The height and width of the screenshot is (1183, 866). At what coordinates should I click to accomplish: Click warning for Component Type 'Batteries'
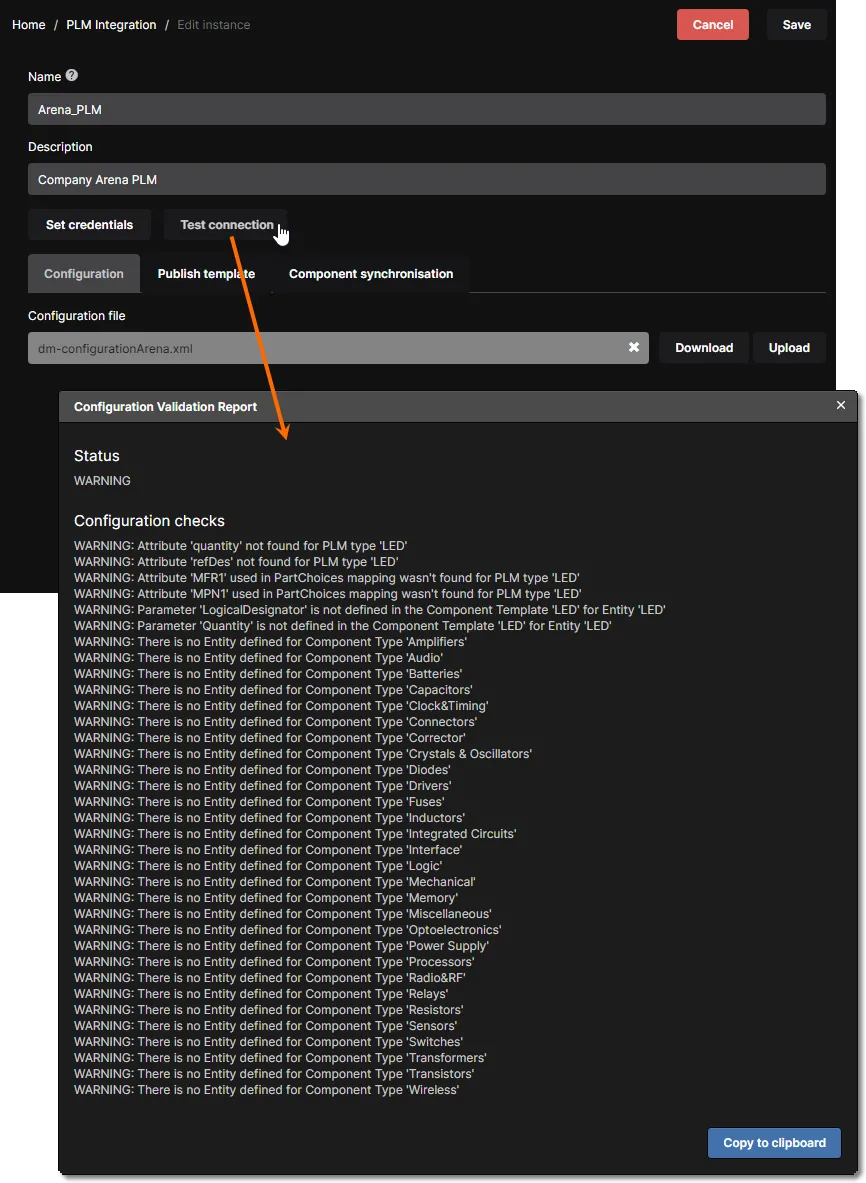point(268,674)
